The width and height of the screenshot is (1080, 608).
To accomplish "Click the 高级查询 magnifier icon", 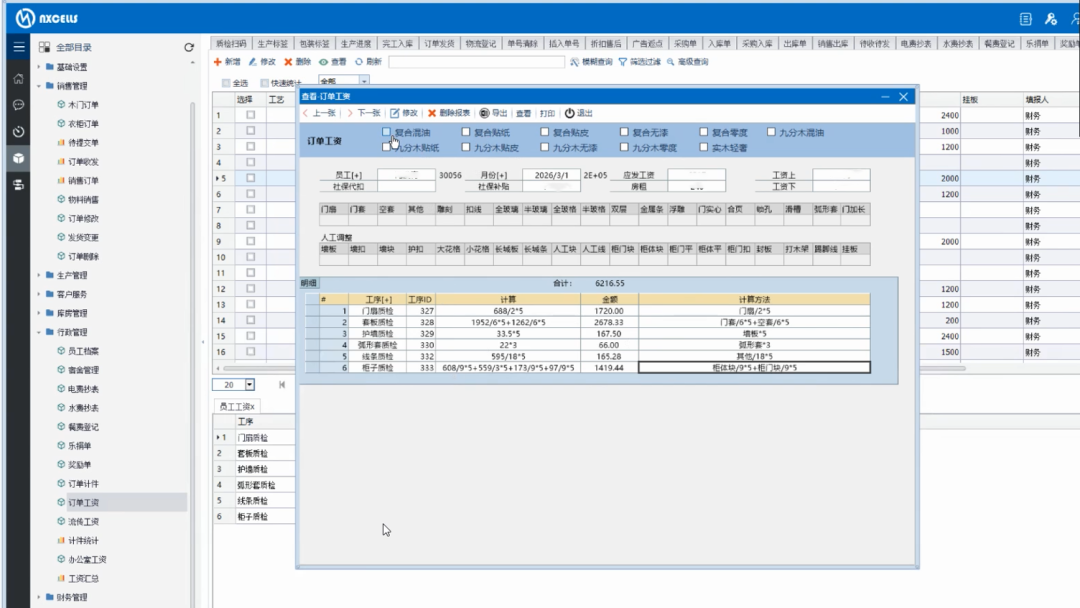I will 670,62.
